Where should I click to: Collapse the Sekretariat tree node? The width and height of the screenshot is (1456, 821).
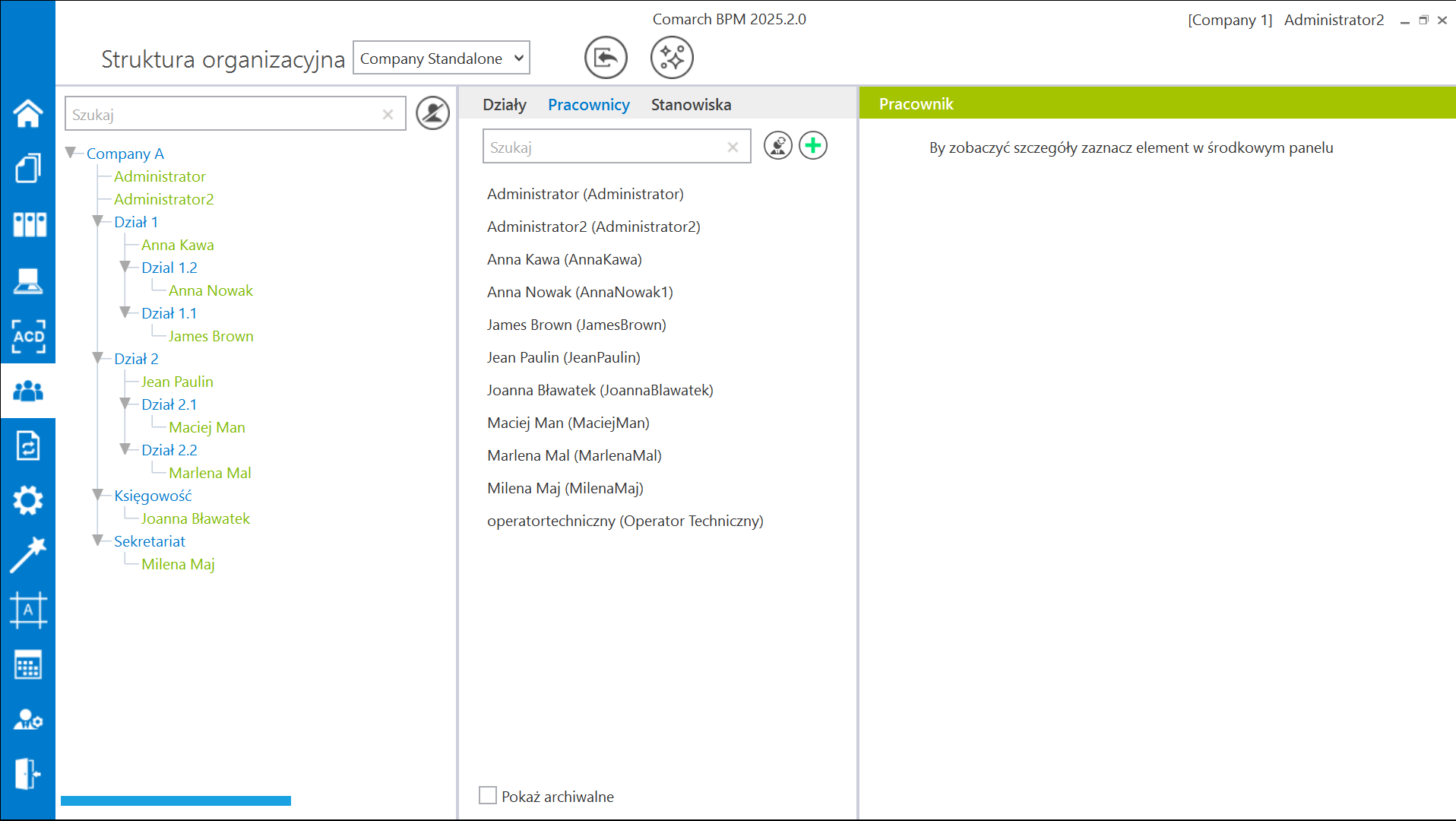98,540
